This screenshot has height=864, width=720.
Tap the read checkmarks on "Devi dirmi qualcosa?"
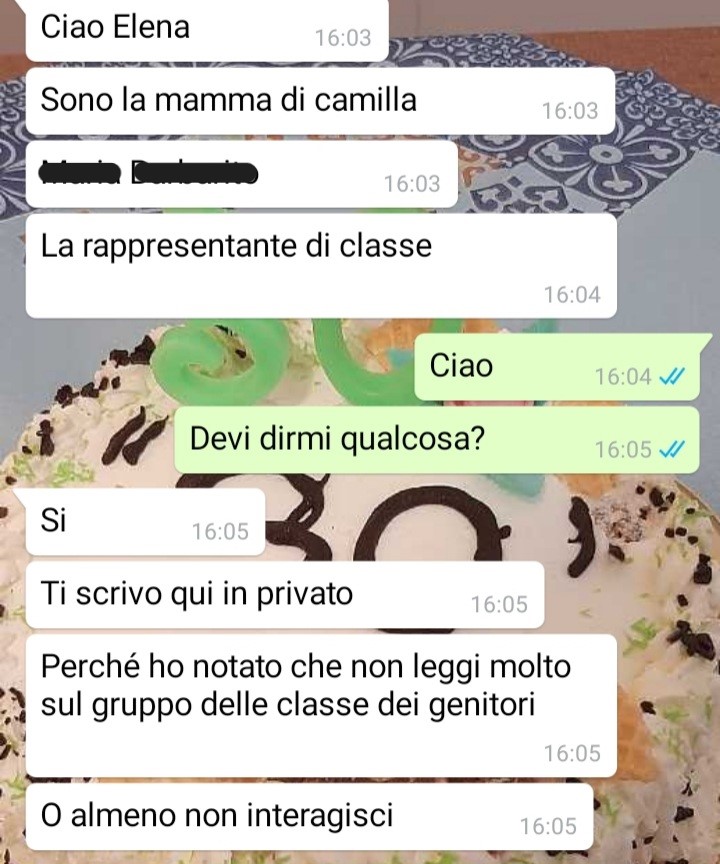pyautogui.click(x=672, y=449)
